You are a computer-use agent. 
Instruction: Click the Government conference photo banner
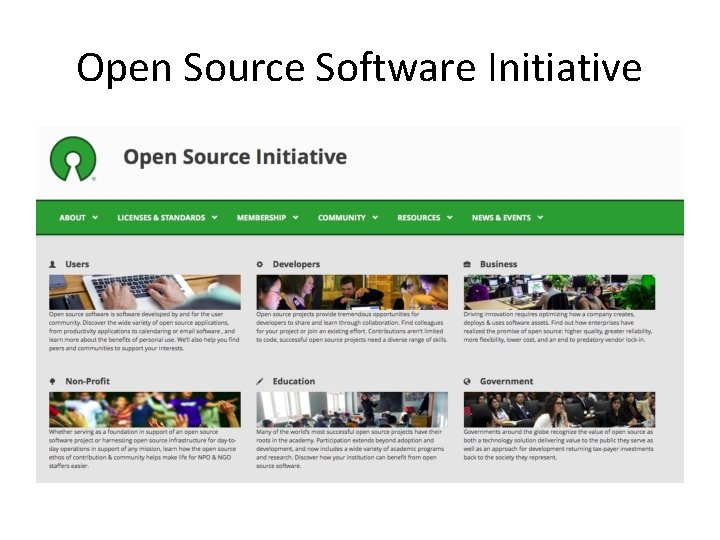click(x=559, y=410)
